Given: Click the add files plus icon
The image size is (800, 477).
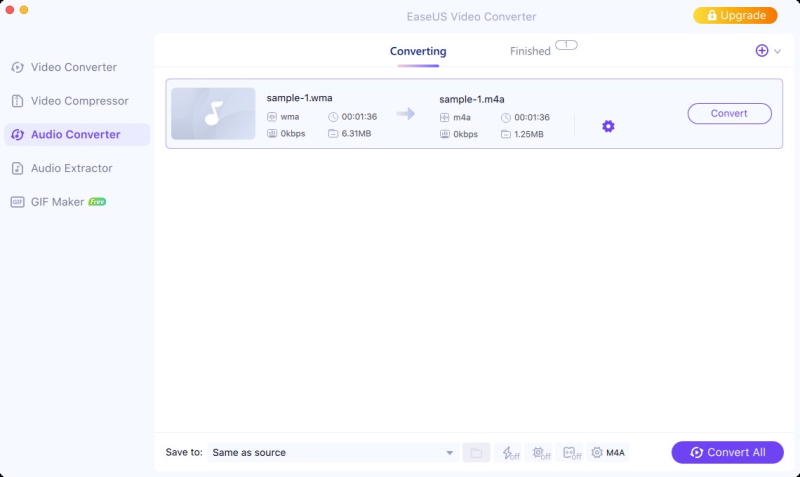Looking at the screenshot, I should (x=761, y=51).
